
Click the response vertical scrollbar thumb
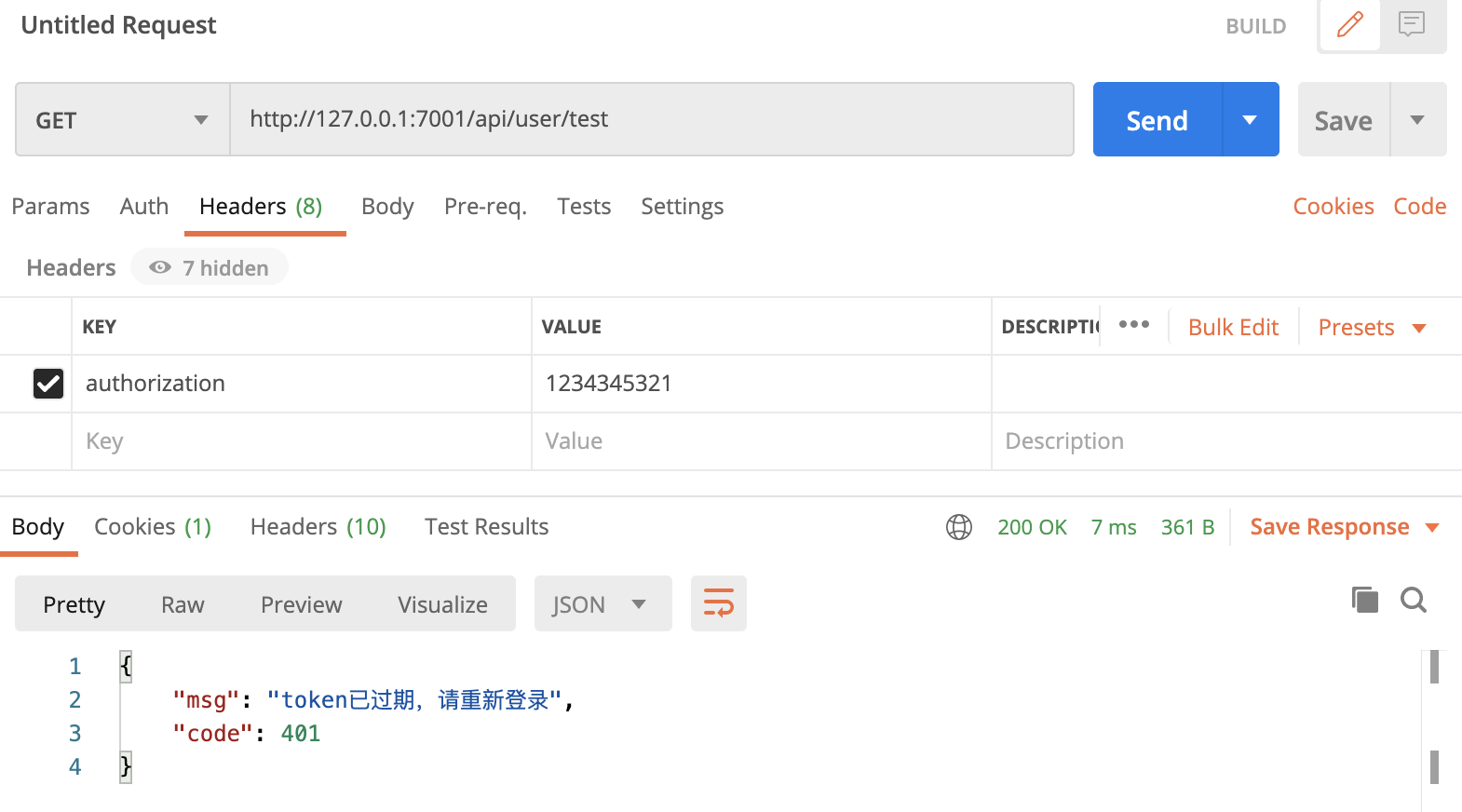1434,667
